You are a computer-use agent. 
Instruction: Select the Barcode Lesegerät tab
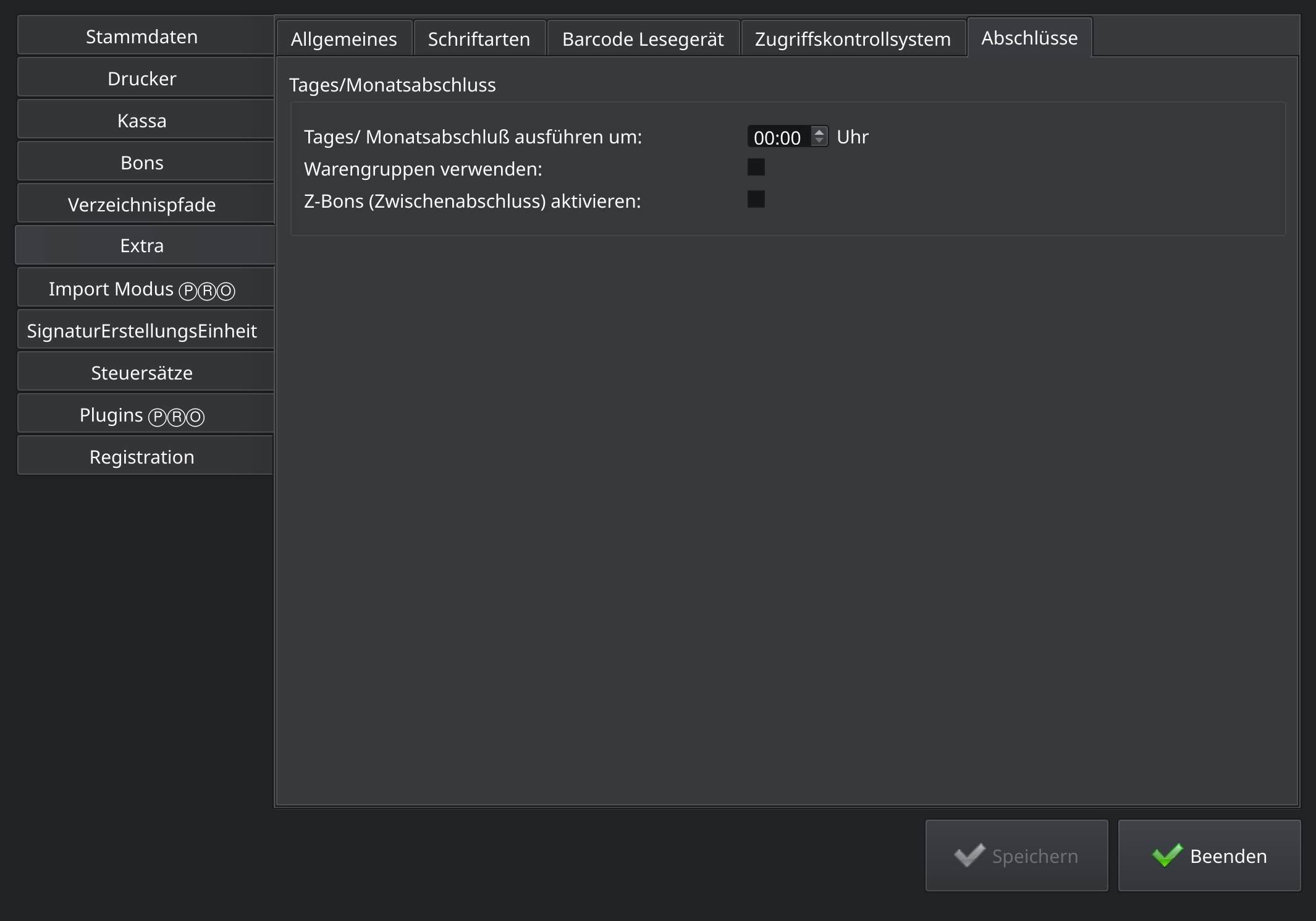click(643, 38)
